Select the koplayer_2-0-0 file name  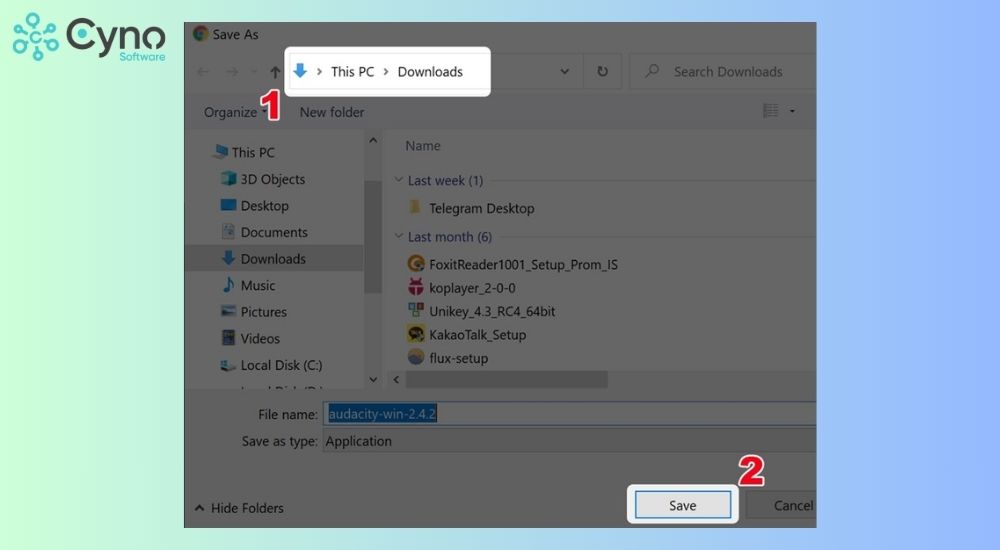(x=472, y=288)
